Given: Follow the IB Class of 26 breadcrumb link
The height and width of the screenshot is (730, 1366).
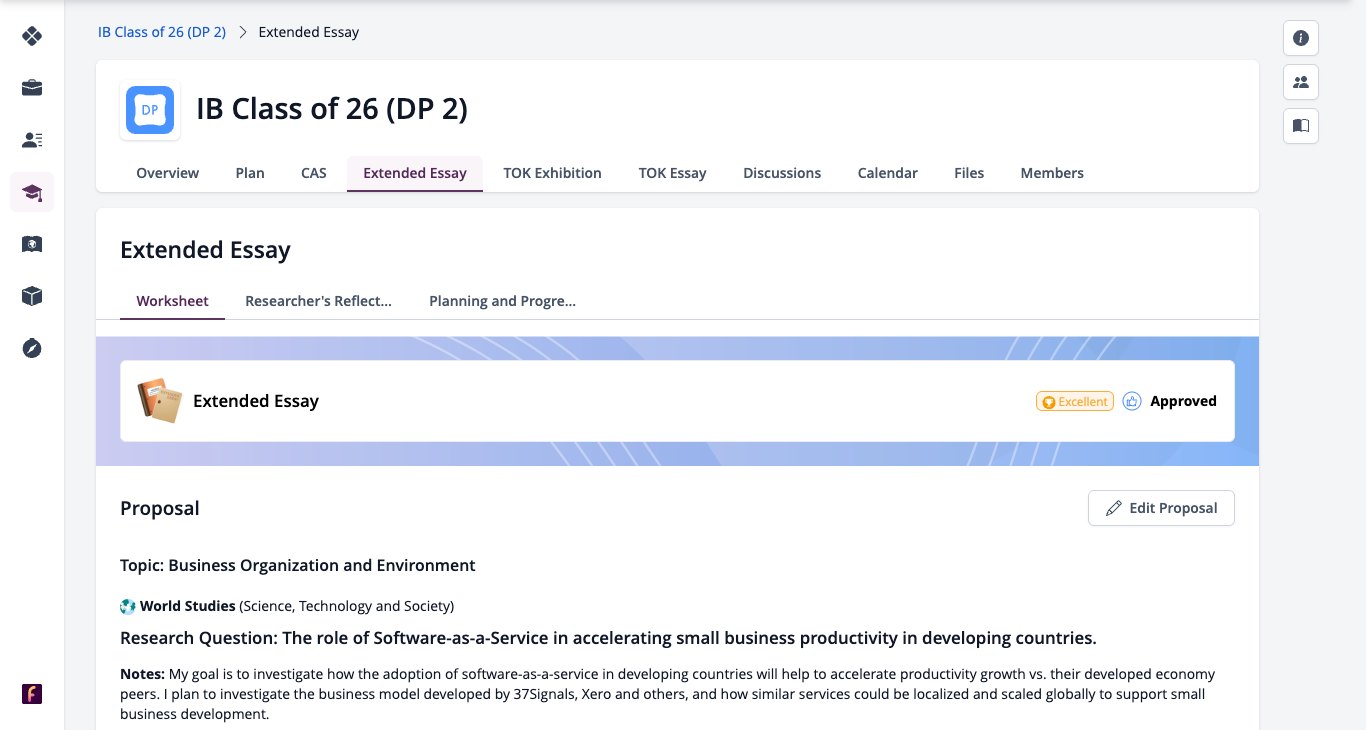Looking at the screenshot, I should tap(162, 32).
